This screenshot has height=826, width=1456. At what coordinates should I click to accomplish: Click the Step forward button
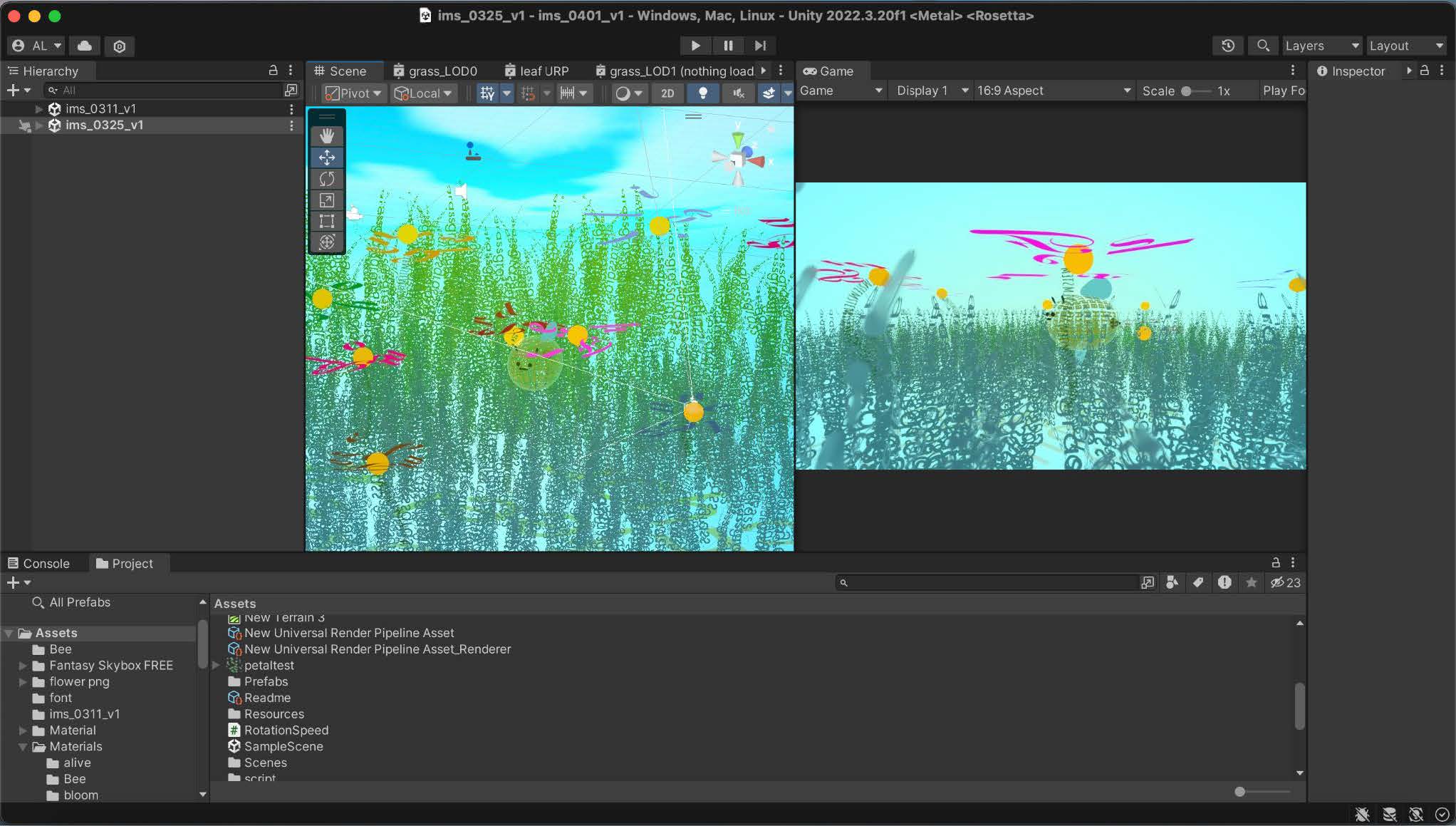coord(760,46)
